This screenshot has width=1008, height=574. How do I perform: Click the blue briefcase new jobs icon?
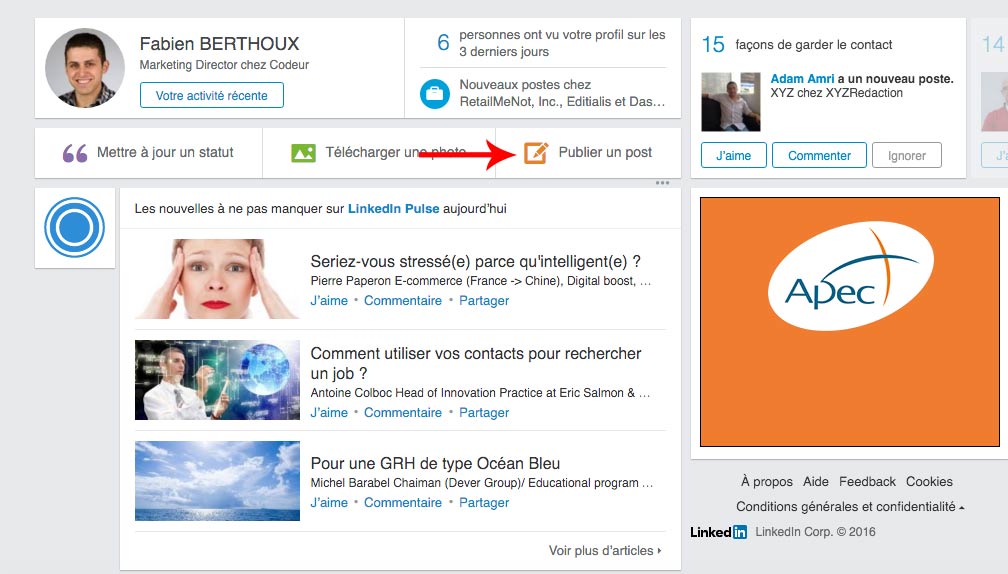[435, 93]
